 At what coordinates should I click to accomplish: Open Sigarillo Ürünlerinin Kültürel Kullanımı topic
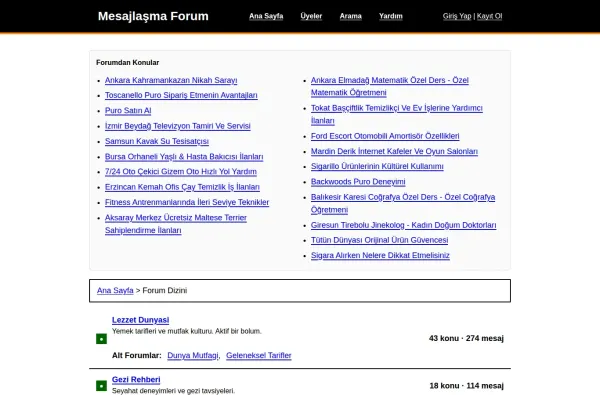tap(377, 166)
